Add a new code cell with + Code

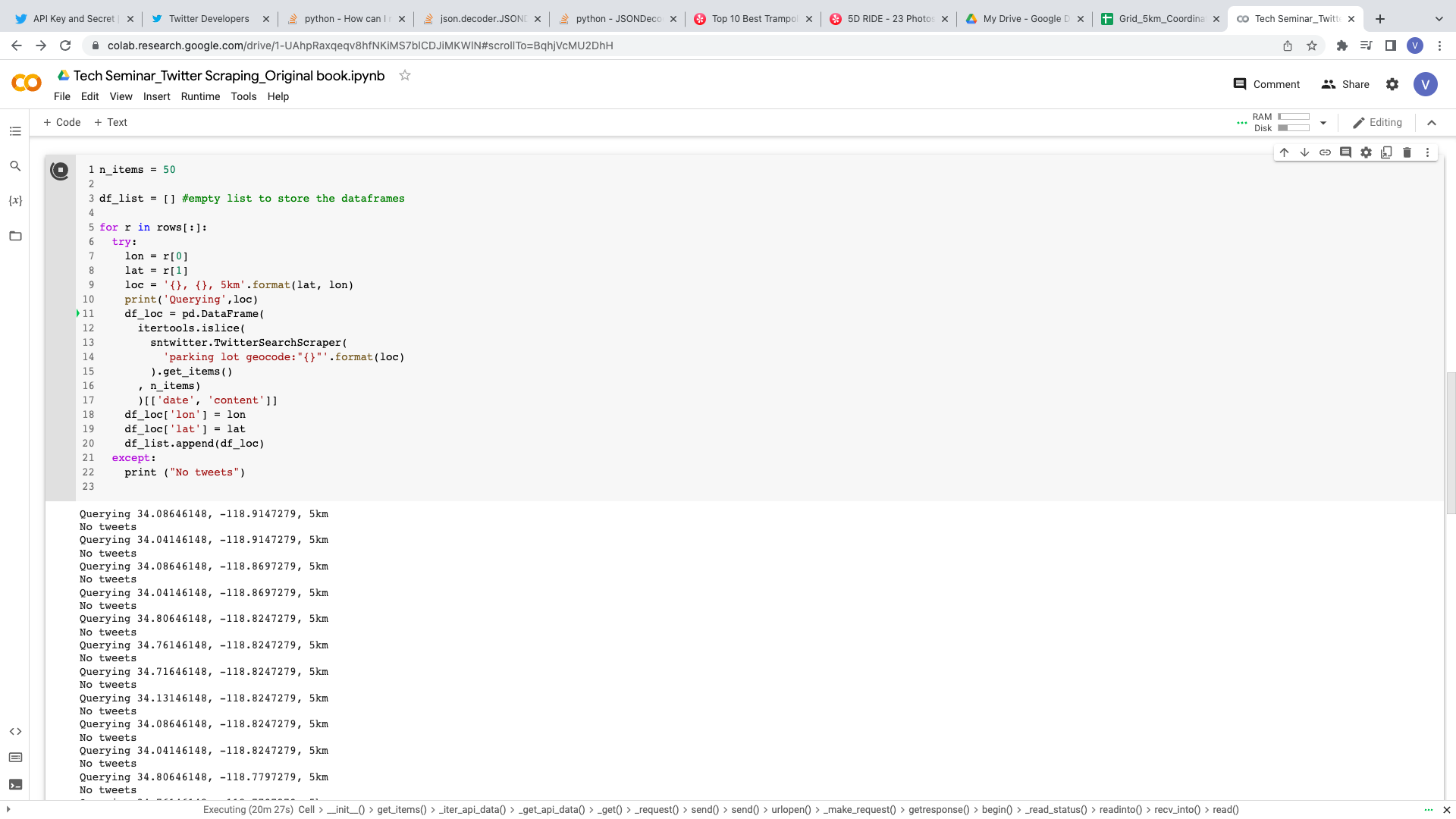(x=61, y=122)
